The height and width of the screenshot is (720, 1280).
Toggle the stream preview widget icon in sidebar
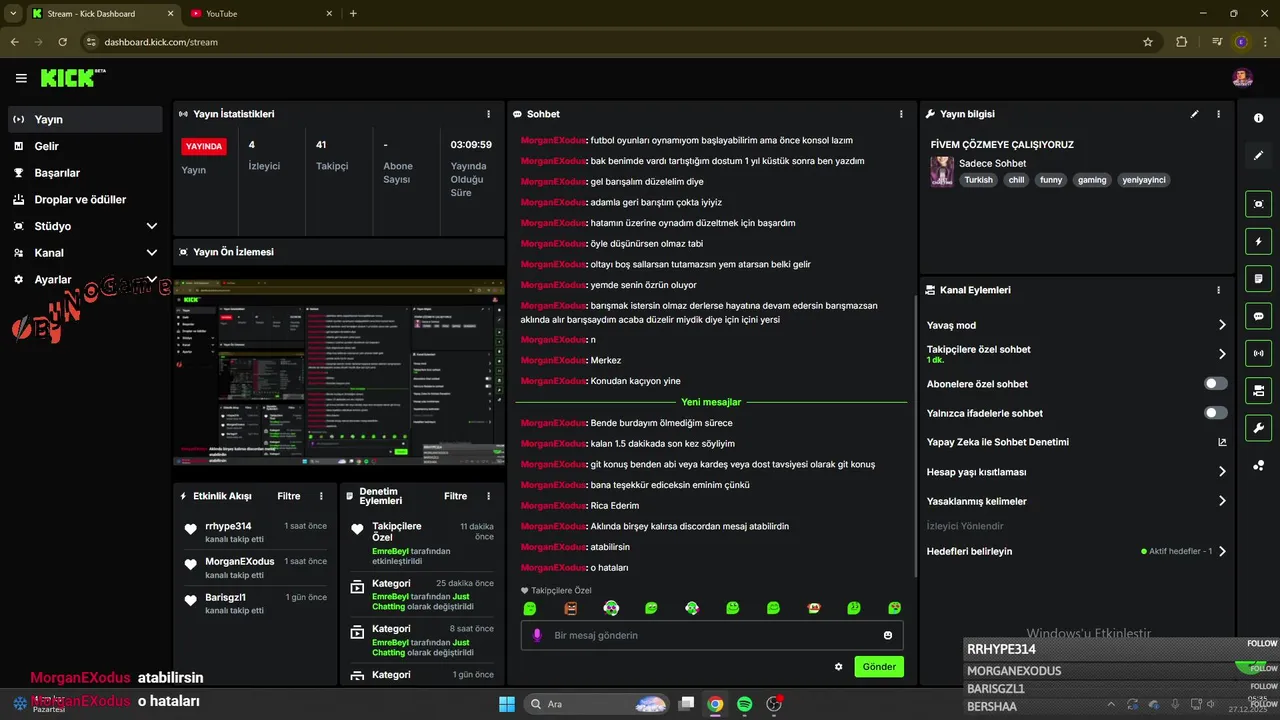[1259, 204]
